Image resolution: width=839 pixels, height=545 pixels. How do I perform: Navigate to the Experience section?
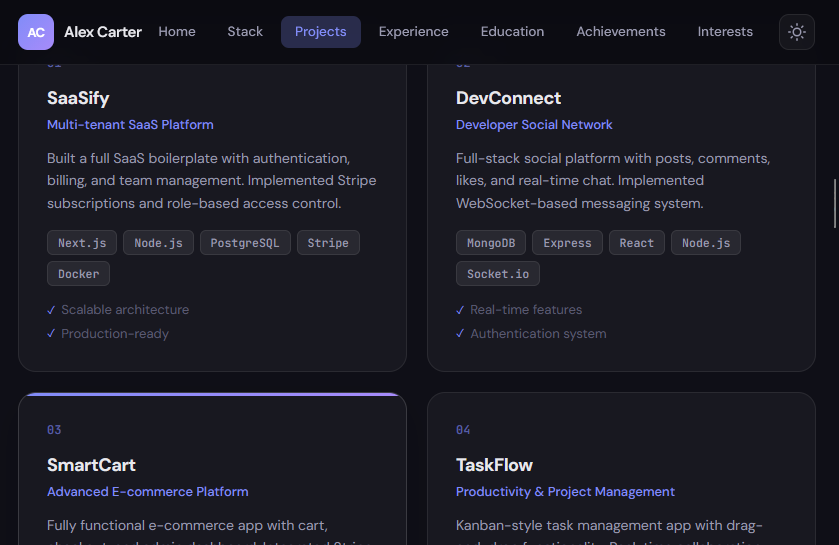point(413,32)
